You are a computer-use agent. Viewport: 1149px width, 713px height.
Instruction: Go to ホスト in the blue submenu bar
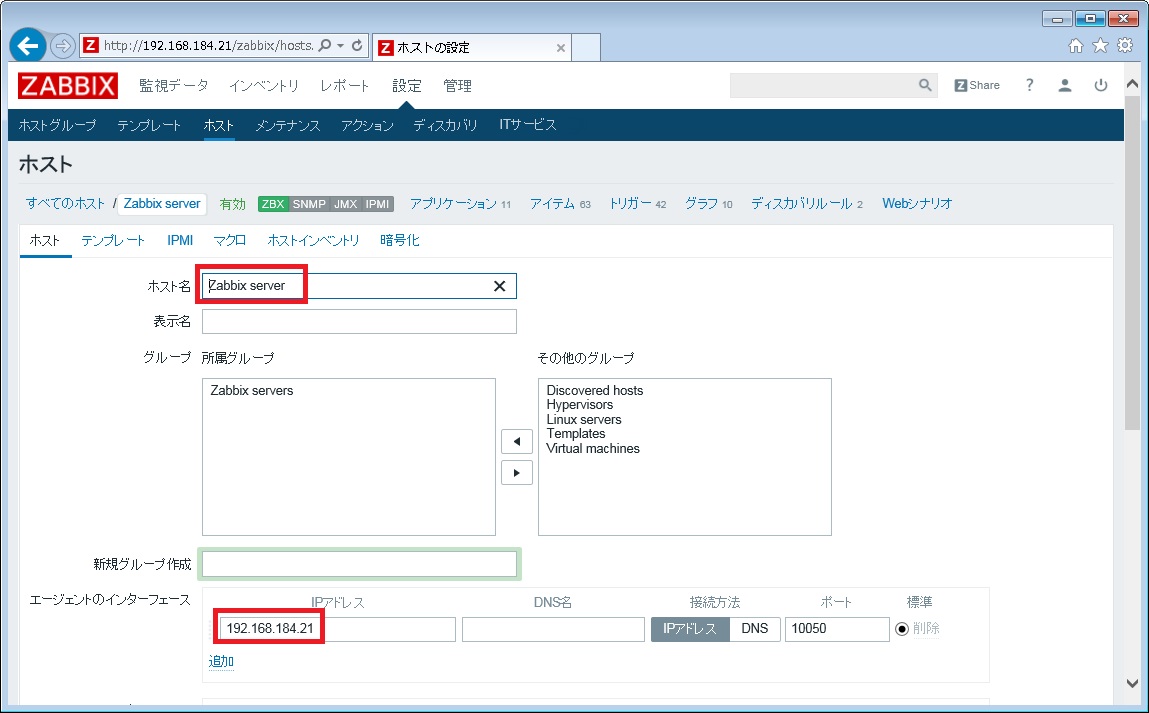(218, 125)
